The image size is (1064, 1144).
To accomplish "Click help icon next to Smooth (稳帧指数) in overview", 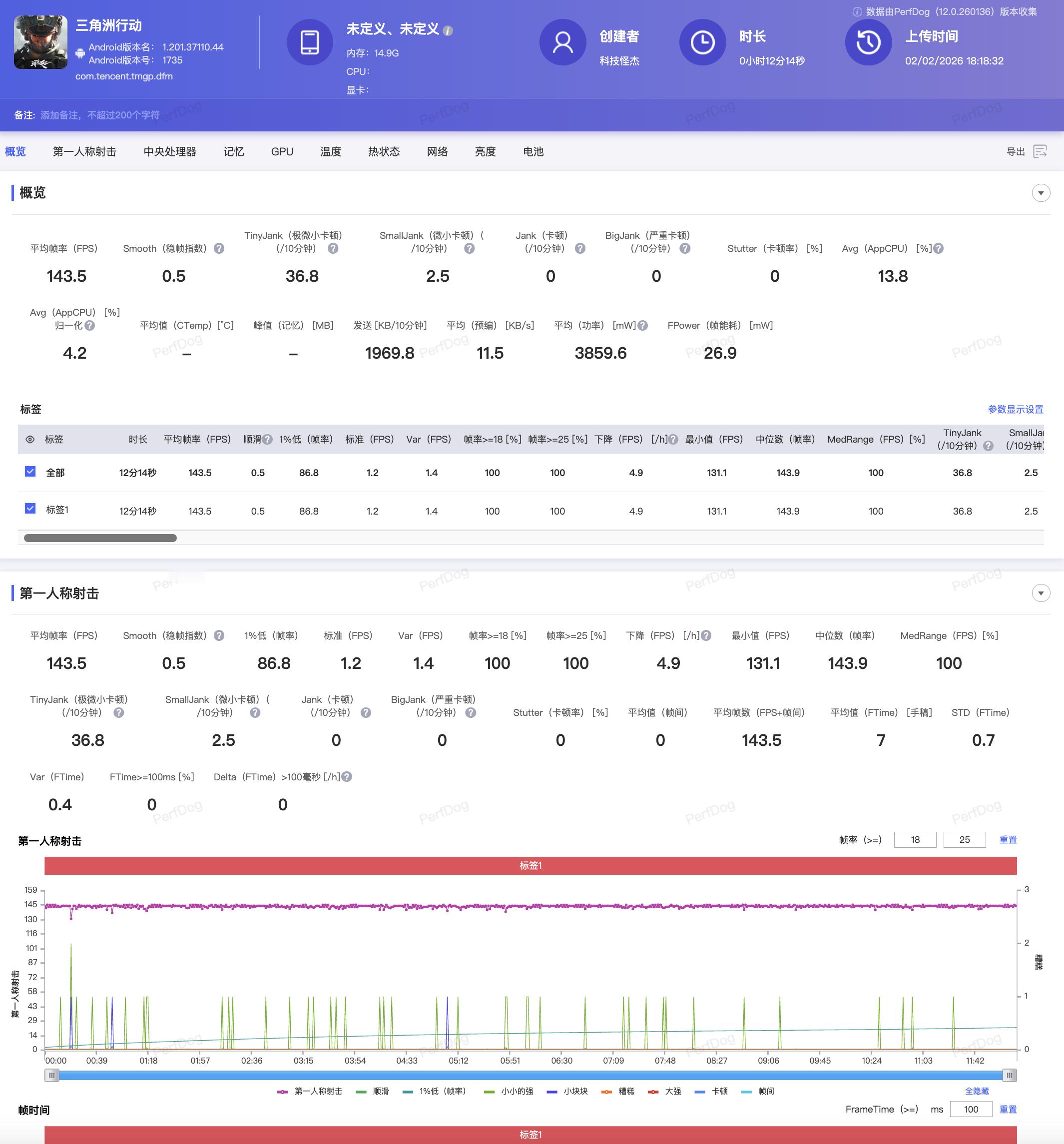I will (x=219, y=249).
